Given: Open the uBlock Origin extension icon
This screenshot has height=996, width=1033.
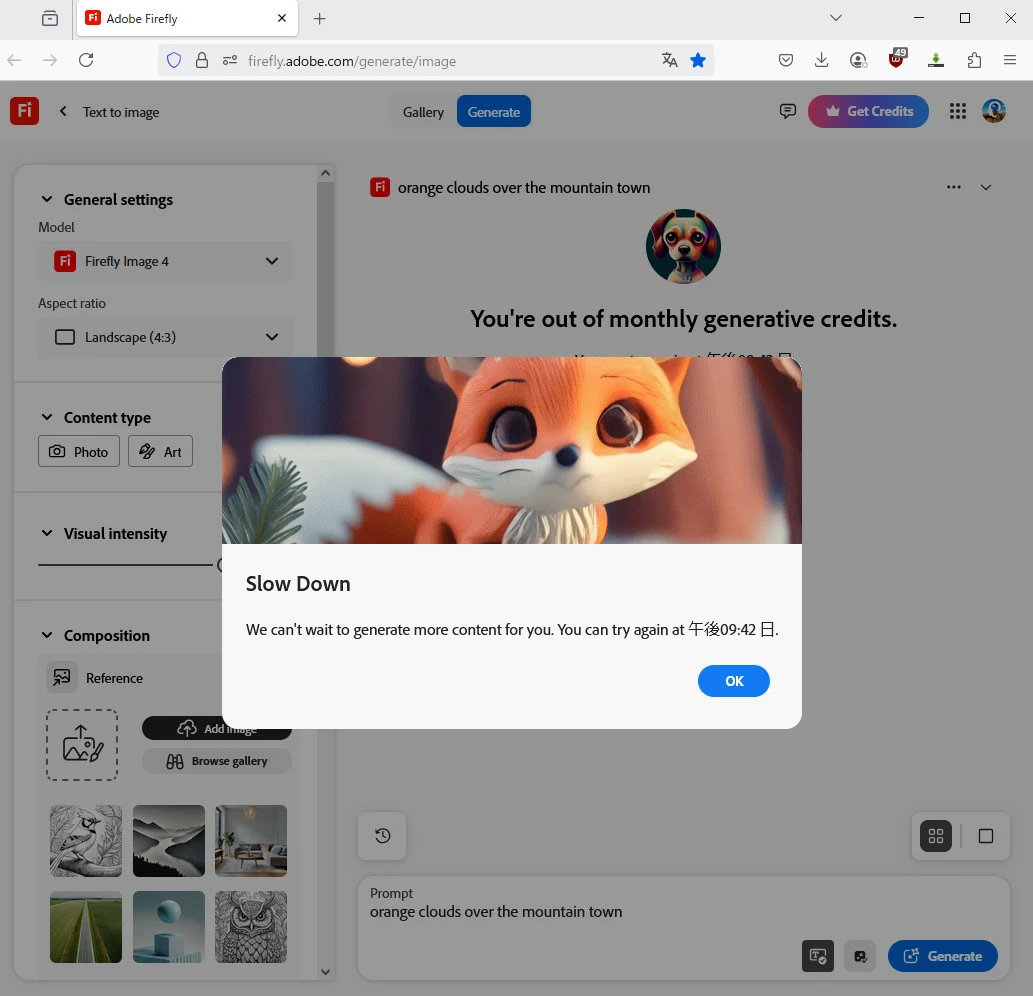Looking at the screenshot, I should pyautogui.click(x=897, y=58).
